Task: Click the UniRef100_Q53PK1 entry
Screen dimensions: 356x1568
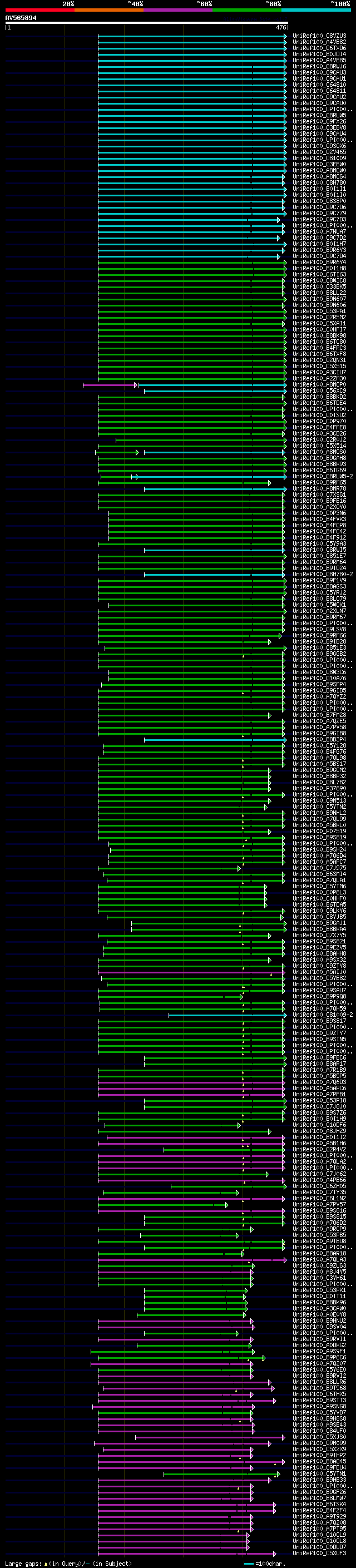Action: click(319, 1290)
